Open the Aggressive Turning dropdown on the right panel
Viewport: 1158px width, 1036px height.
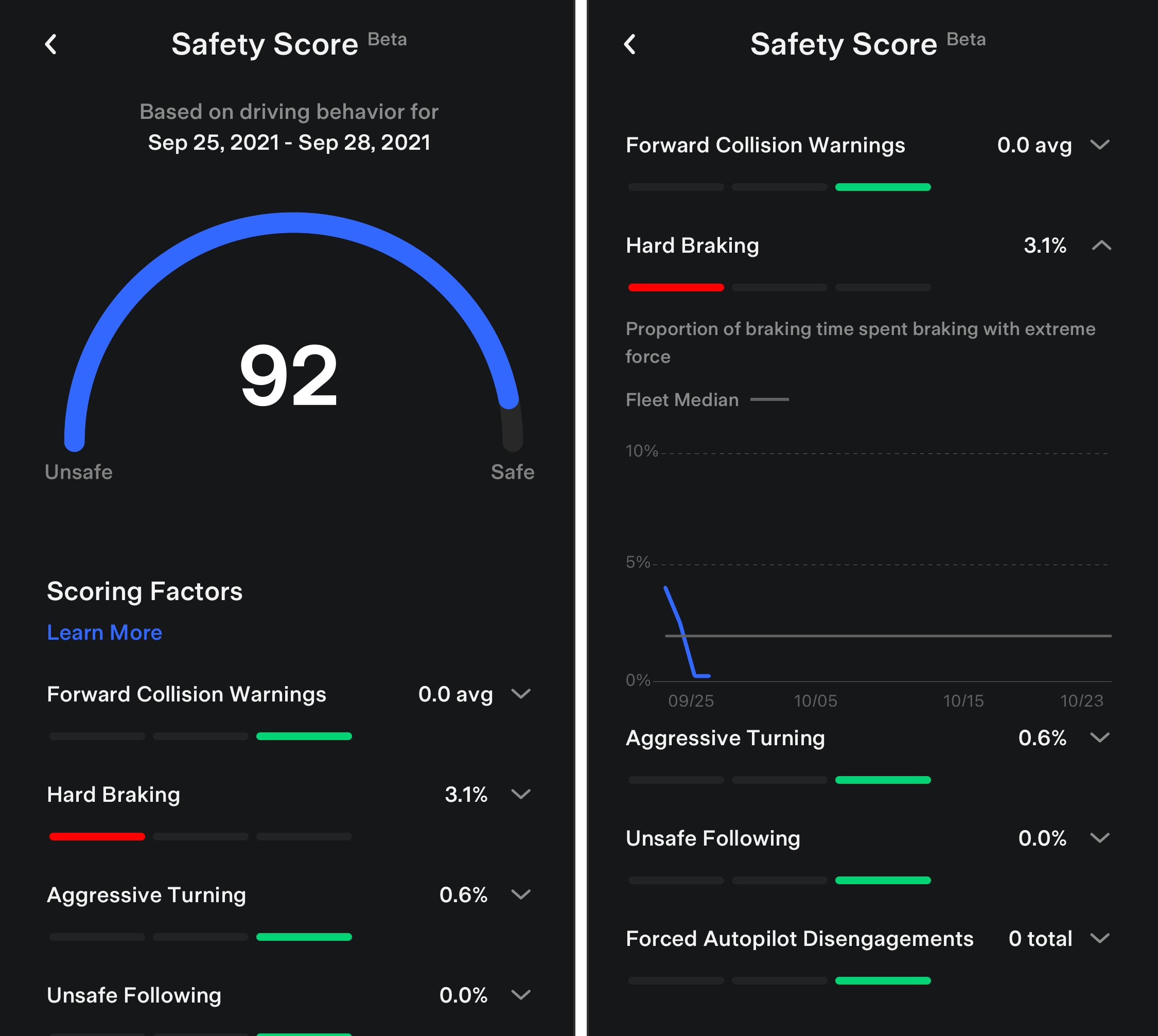(1100, 739)
